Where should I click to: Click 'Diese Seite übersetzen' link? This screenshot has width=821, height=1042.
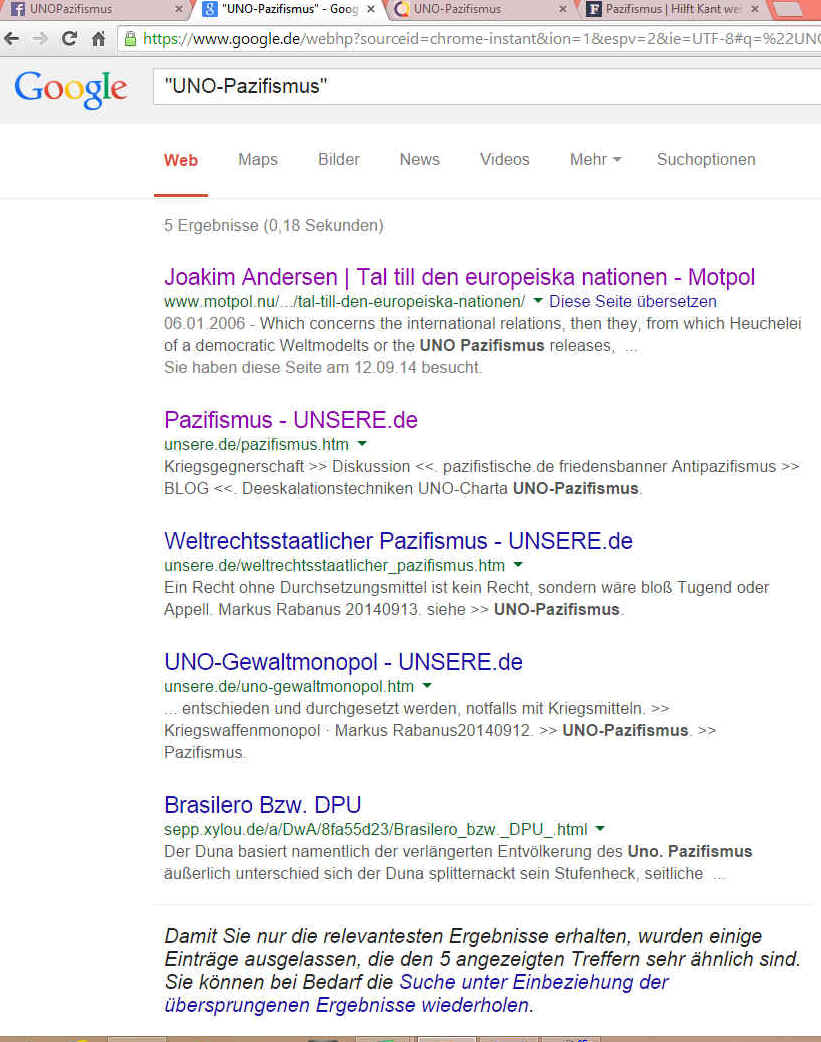click(x=632, y=301)
